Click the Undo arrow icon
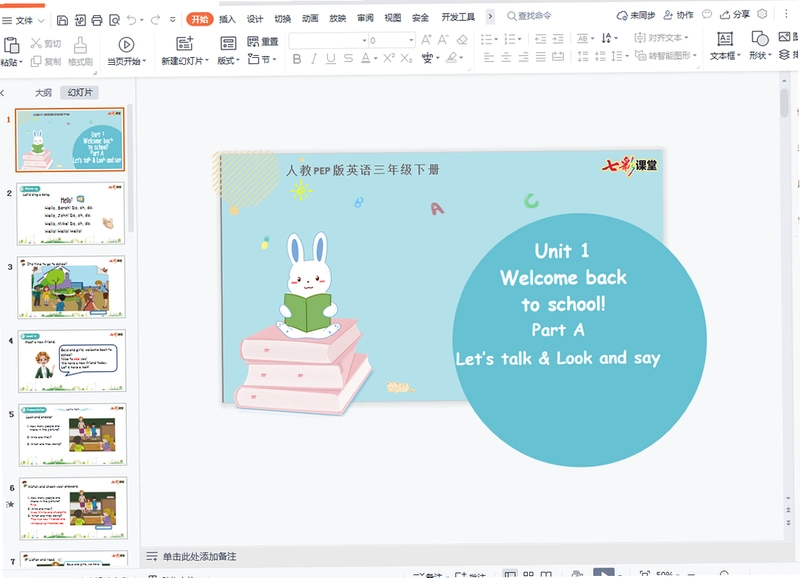 132,20
